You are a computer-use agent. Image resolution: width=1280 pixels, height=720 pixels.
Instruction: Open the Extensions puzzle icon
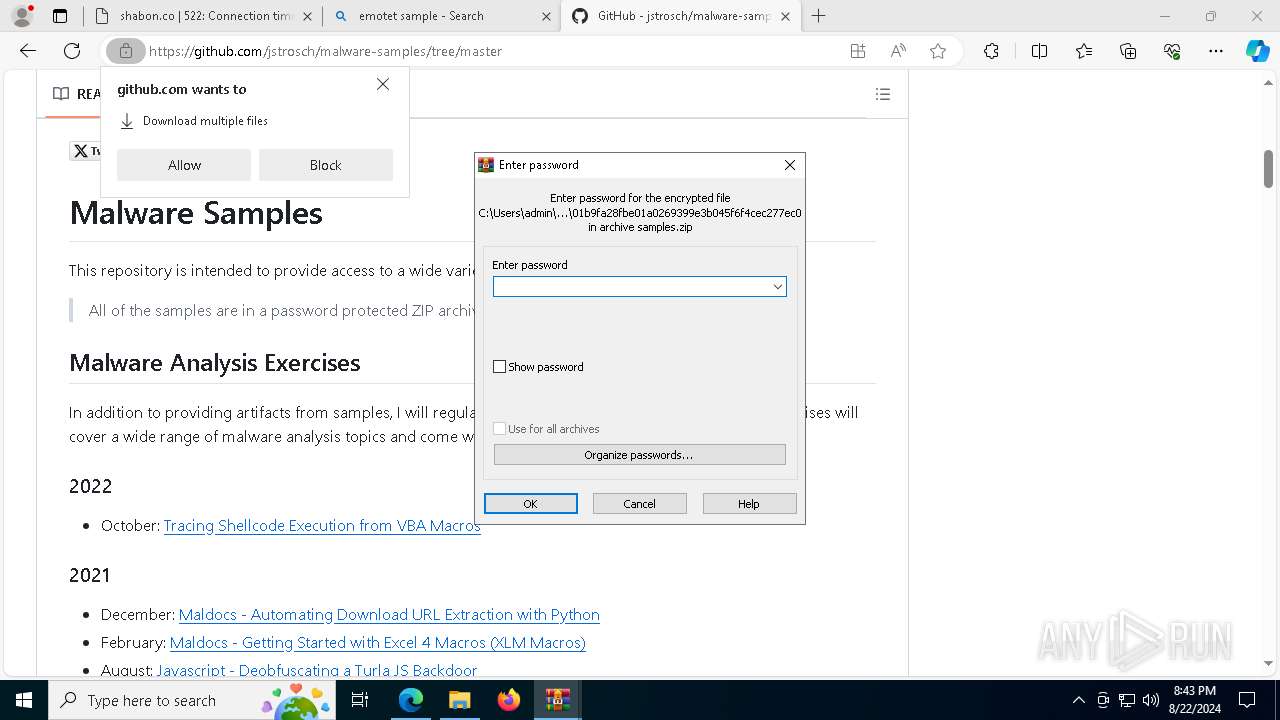991,51
